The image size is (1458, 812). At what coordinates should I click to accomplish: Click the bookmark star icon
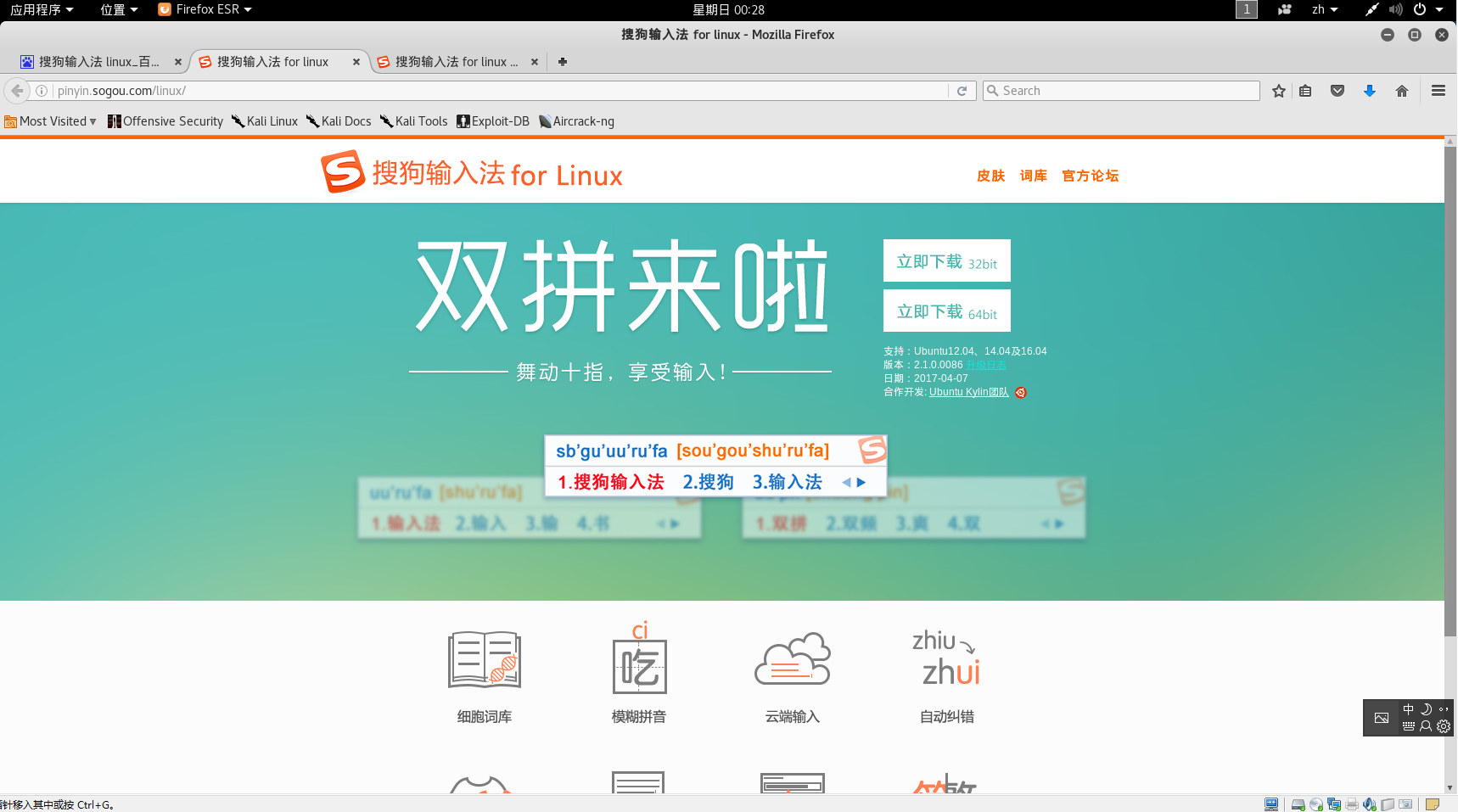pos(1279,91)
